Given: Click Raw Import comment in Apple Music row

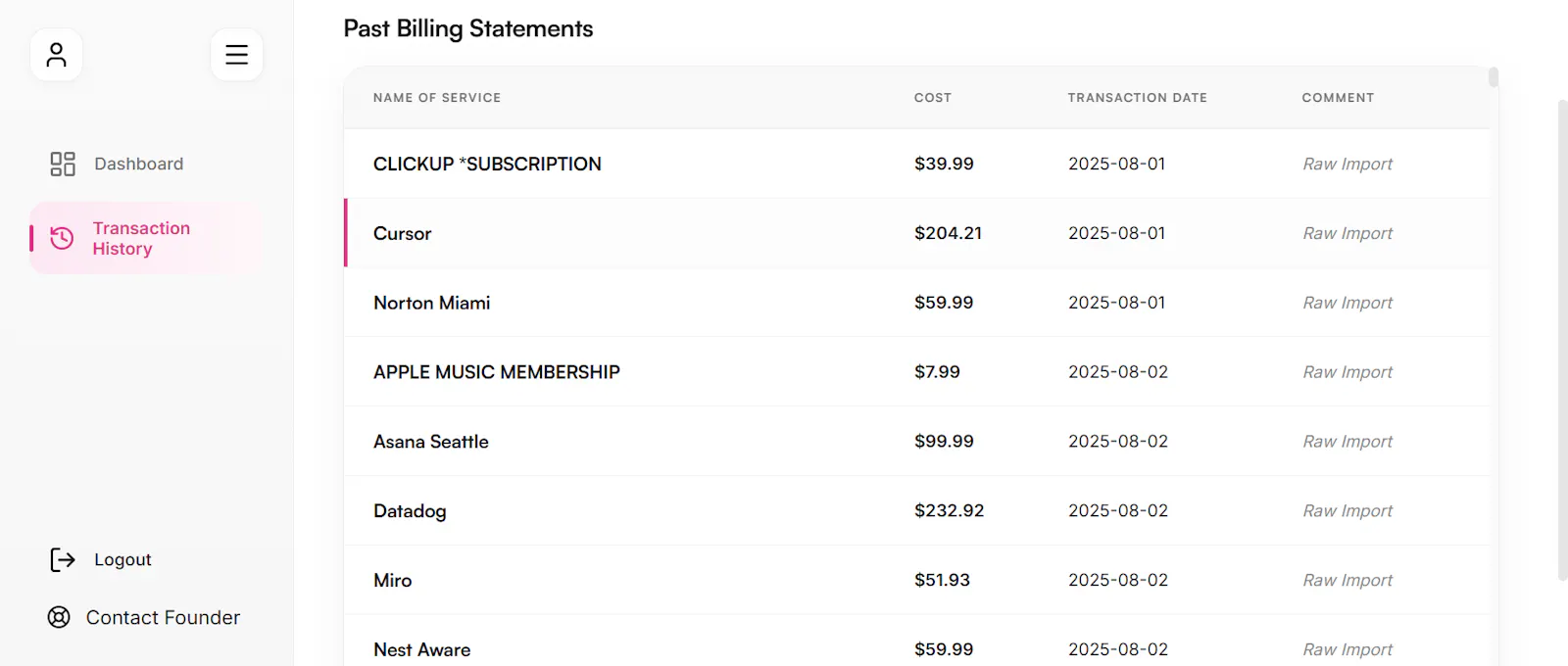Looking at the screenshot, I should click(1347, 372).
